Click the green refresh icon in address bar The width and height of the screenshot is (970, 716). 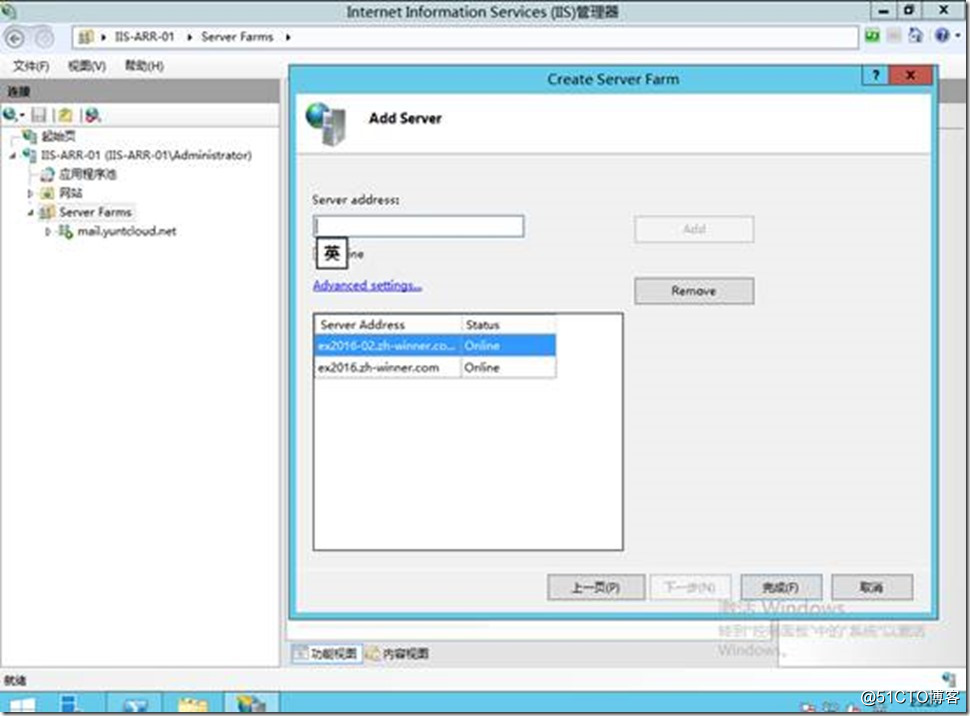point(872,36)
